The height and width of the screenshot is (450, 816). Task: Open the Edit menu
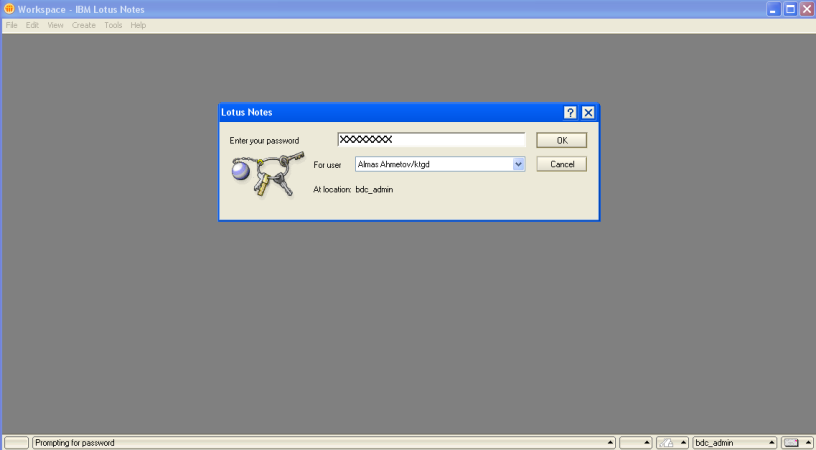coord(32,25)
